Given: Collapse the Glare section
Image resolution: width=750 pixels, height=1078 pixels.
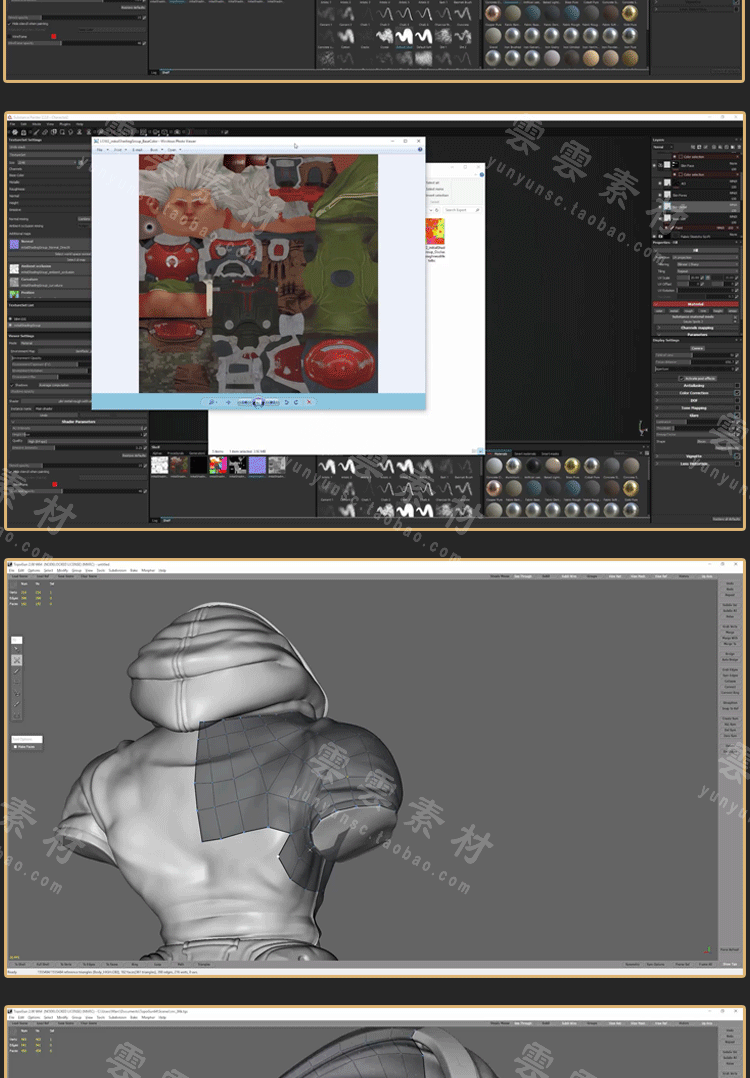Looking at the screenshot, I should [x=657, y=415].
